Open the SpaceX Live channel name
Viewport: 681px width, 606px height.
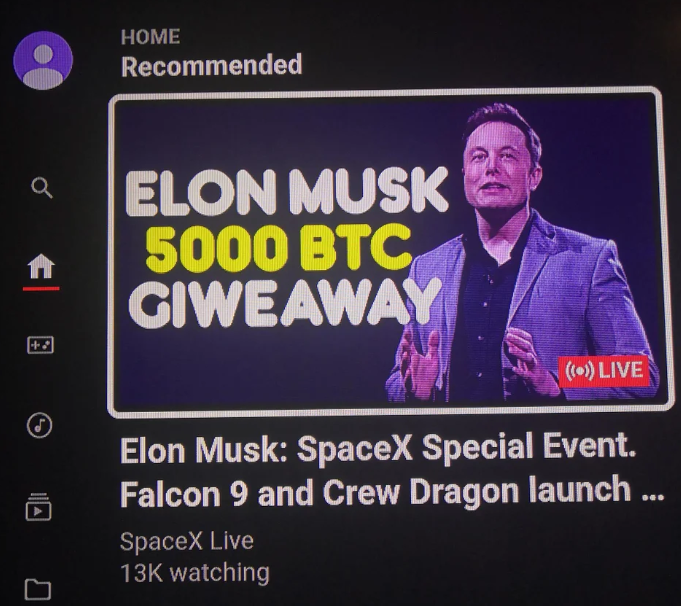(x=187, y=541)
